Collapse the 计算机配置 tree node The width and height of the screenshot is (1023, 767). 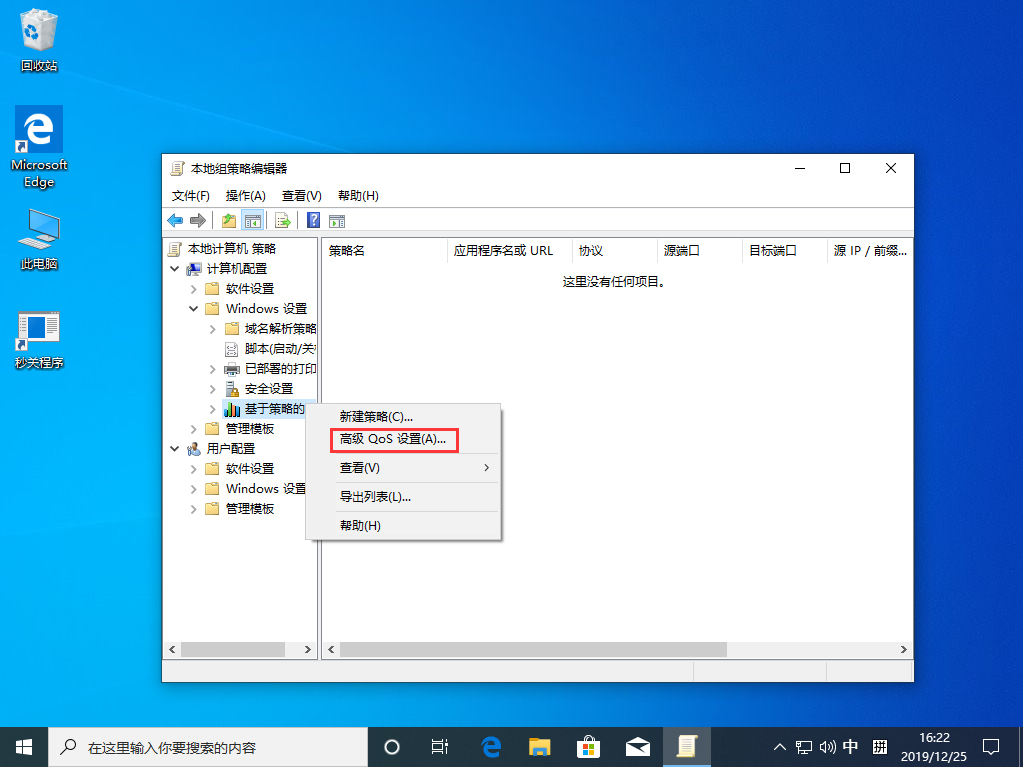point(175,268)
